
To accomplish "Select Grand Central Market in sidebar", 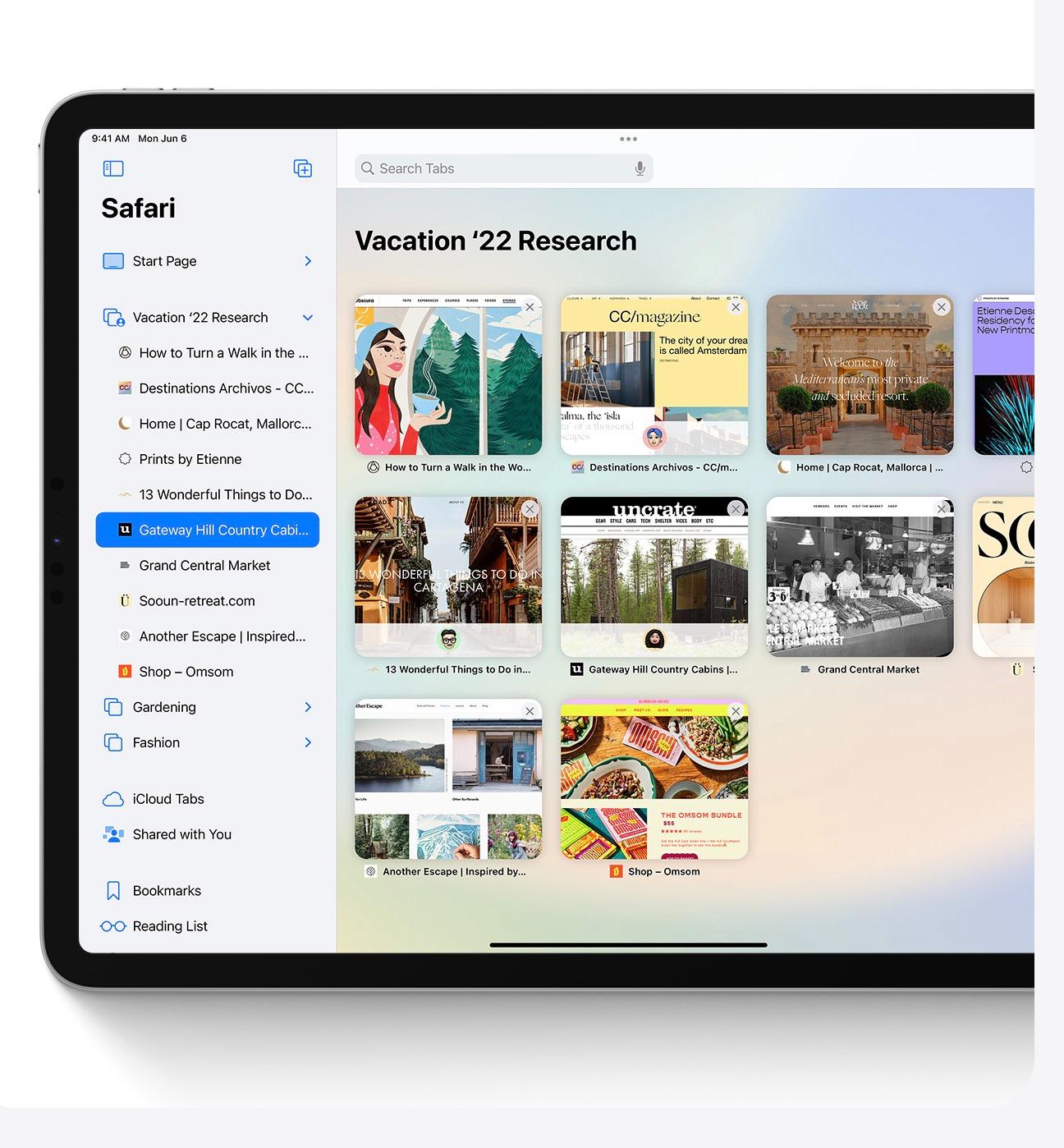I will pos(204,566).
